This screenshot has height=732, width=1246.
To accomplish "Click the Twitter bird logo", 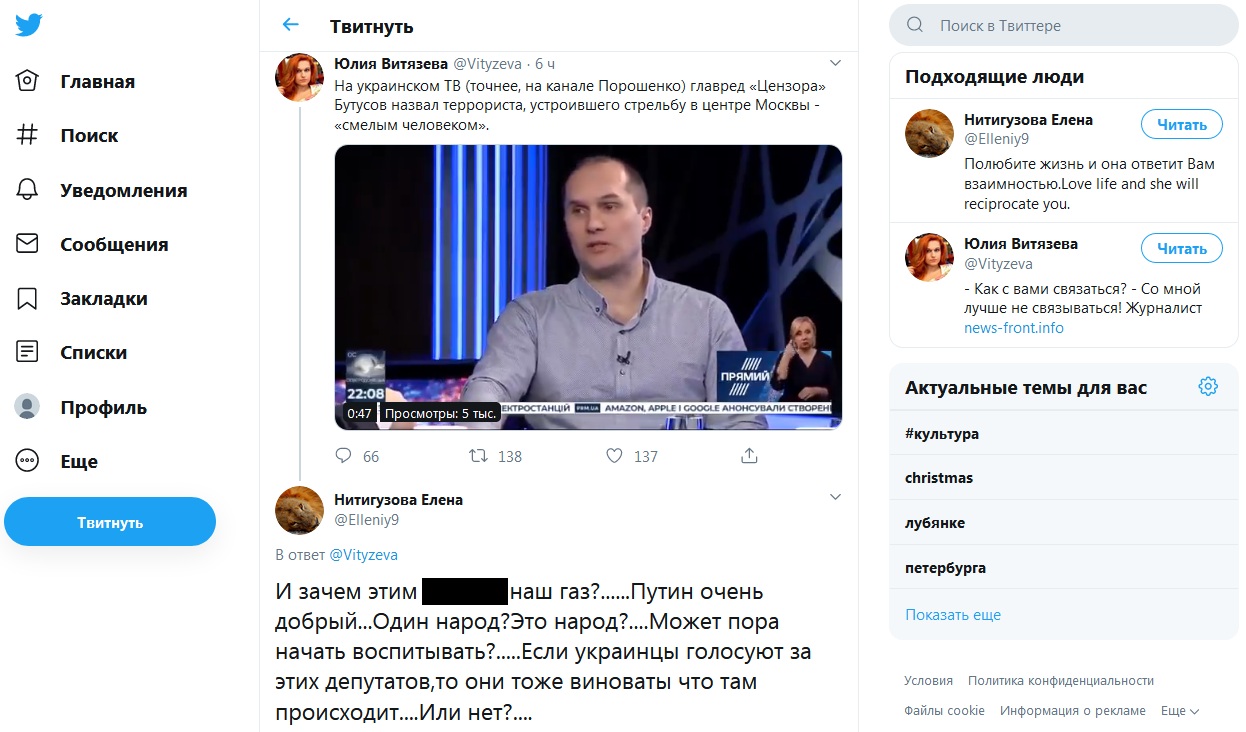I will point(28,25).
